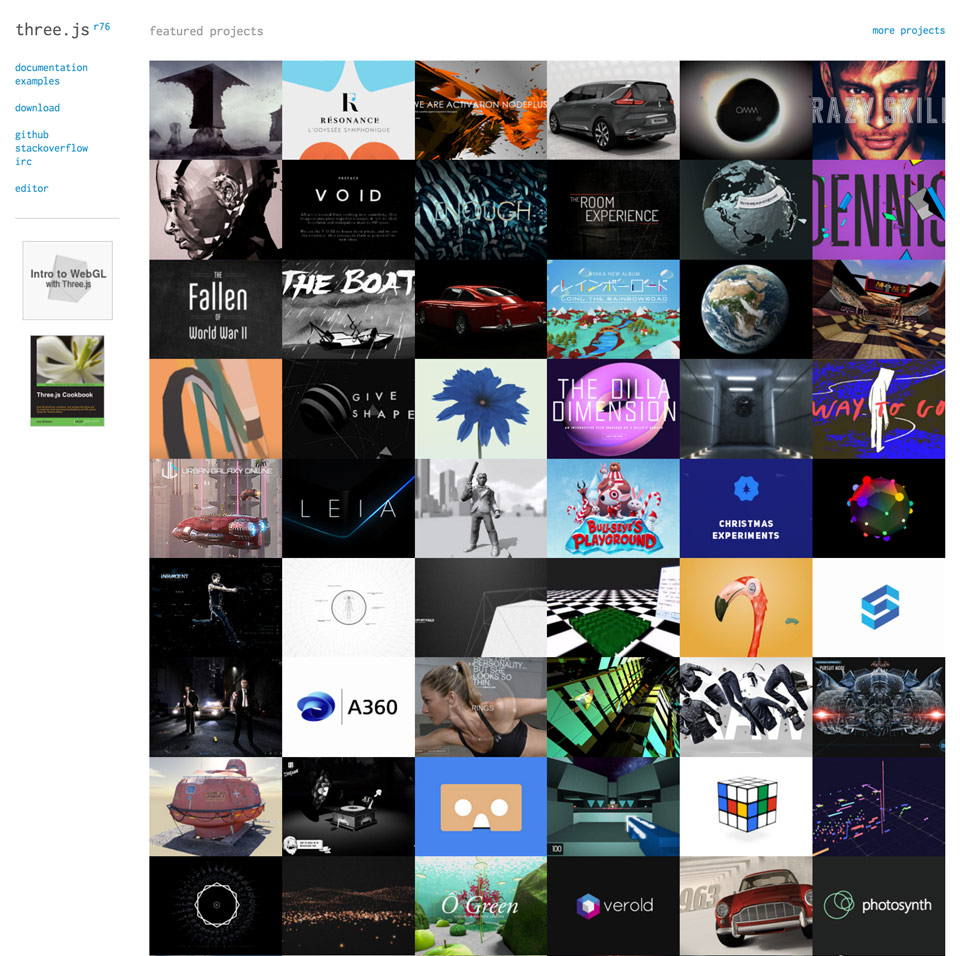Open the Resonance L'Odyssée Symphonique project
The image size is (960, 956).
(348, 110)
